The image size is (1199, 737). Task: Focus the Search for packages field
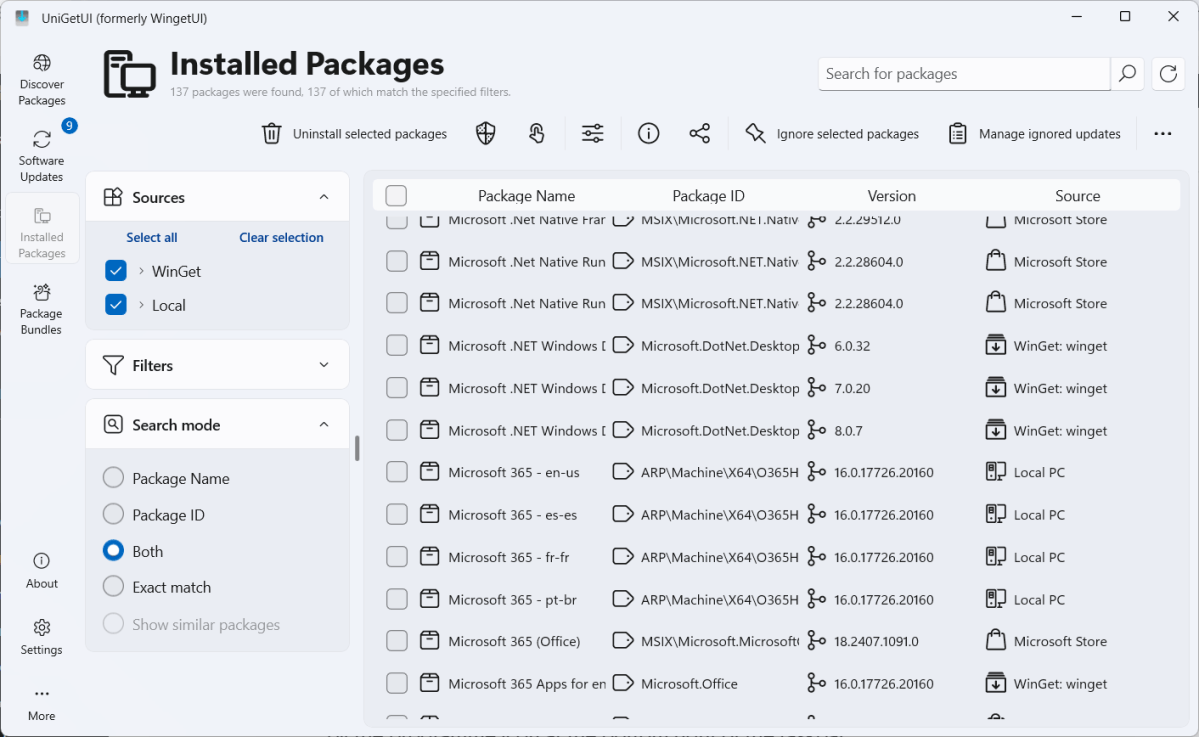click(x=963, y=73)
